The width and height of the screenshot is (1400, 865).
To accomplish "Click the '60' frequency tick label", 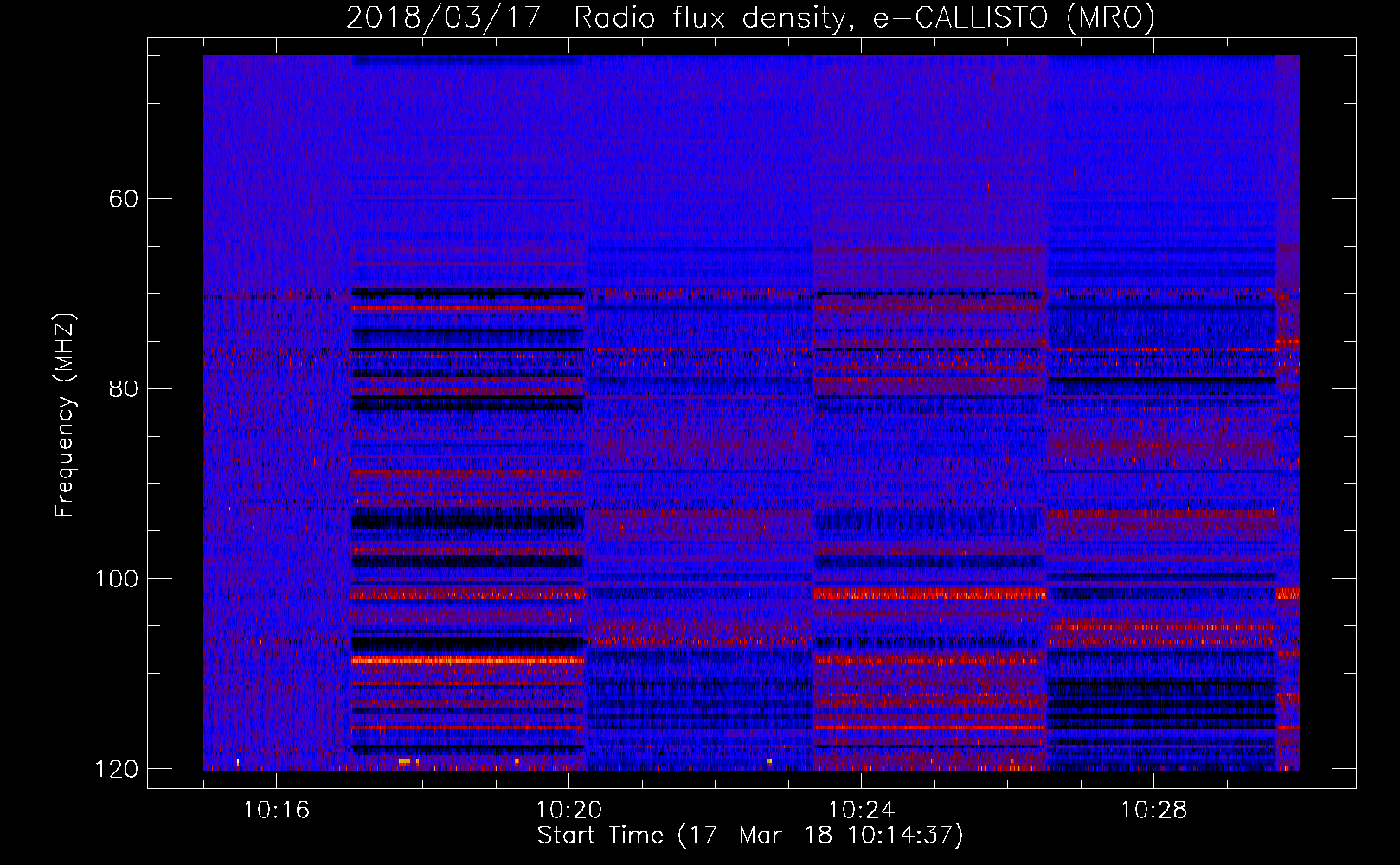I will (124, 199).
